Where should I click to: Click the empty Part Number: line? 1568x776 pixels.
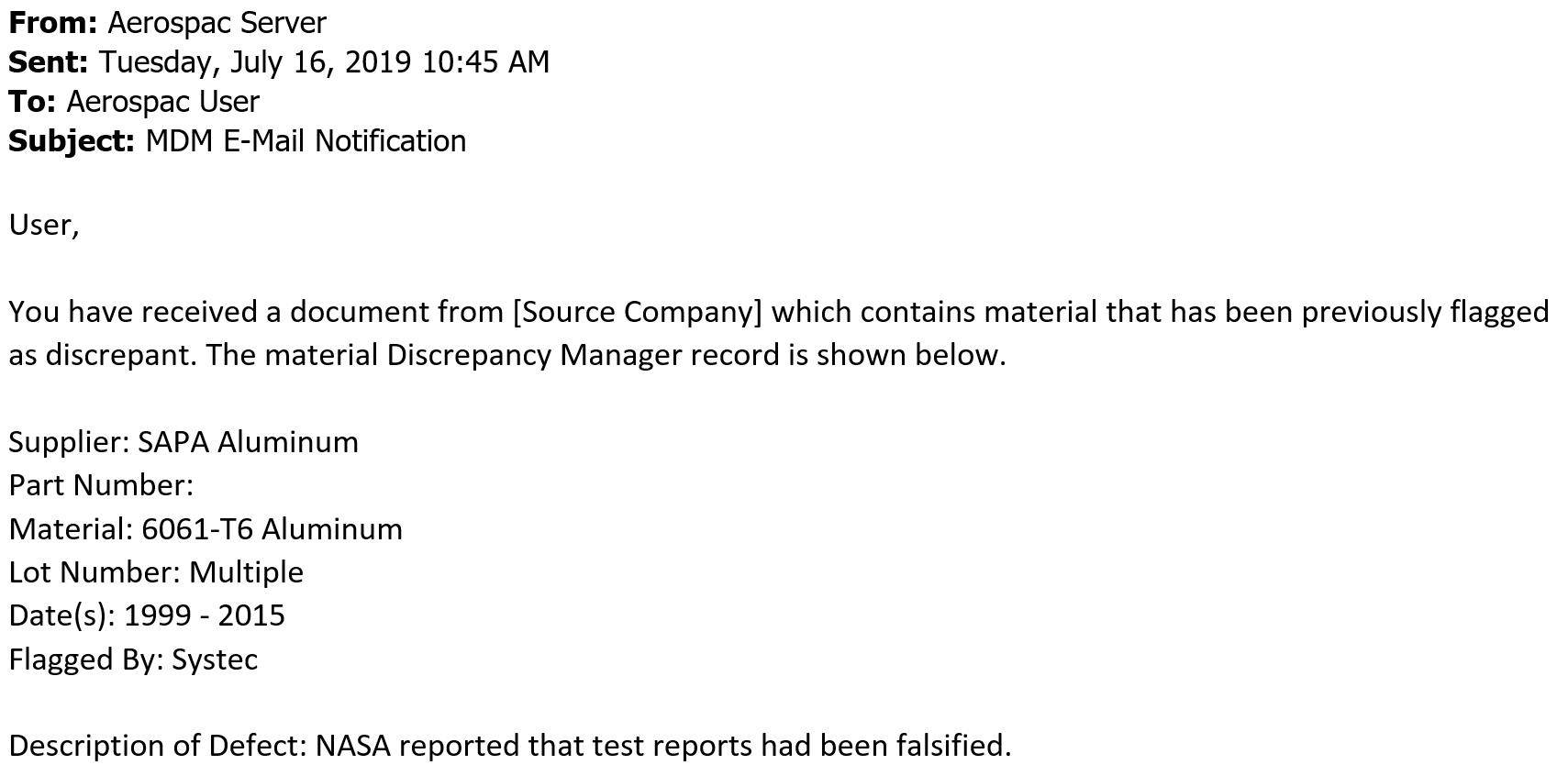coord(101,485)
